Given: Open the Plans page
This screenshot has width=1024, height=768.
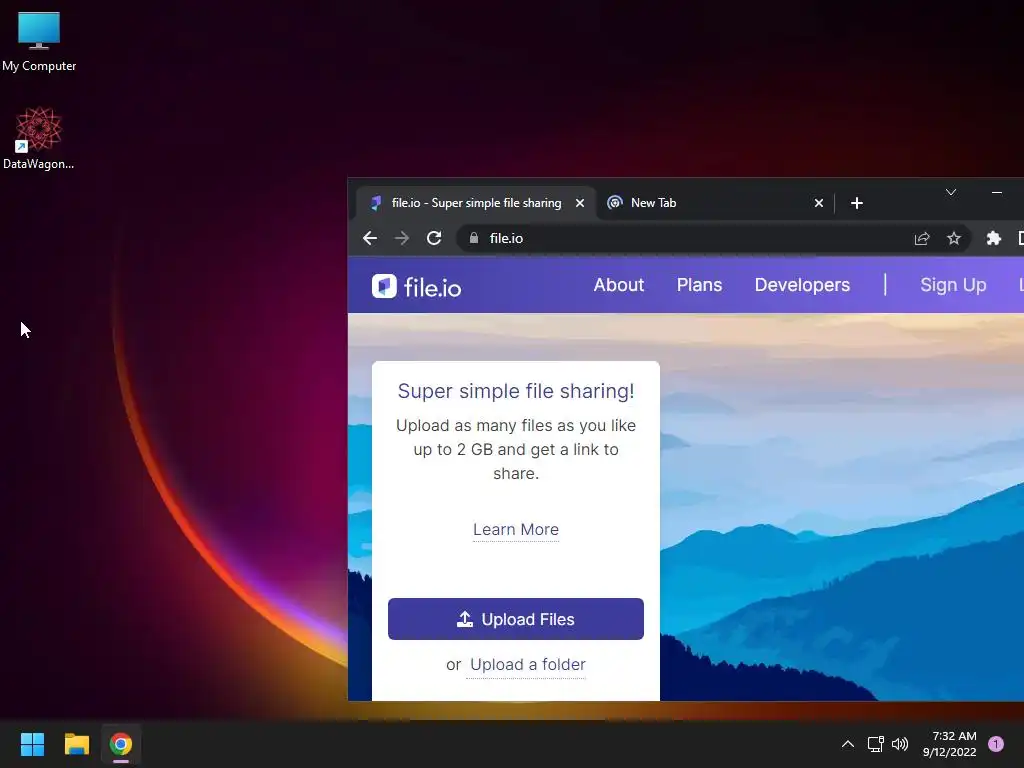Looking at the screenshot, I should tap(699, 285).
